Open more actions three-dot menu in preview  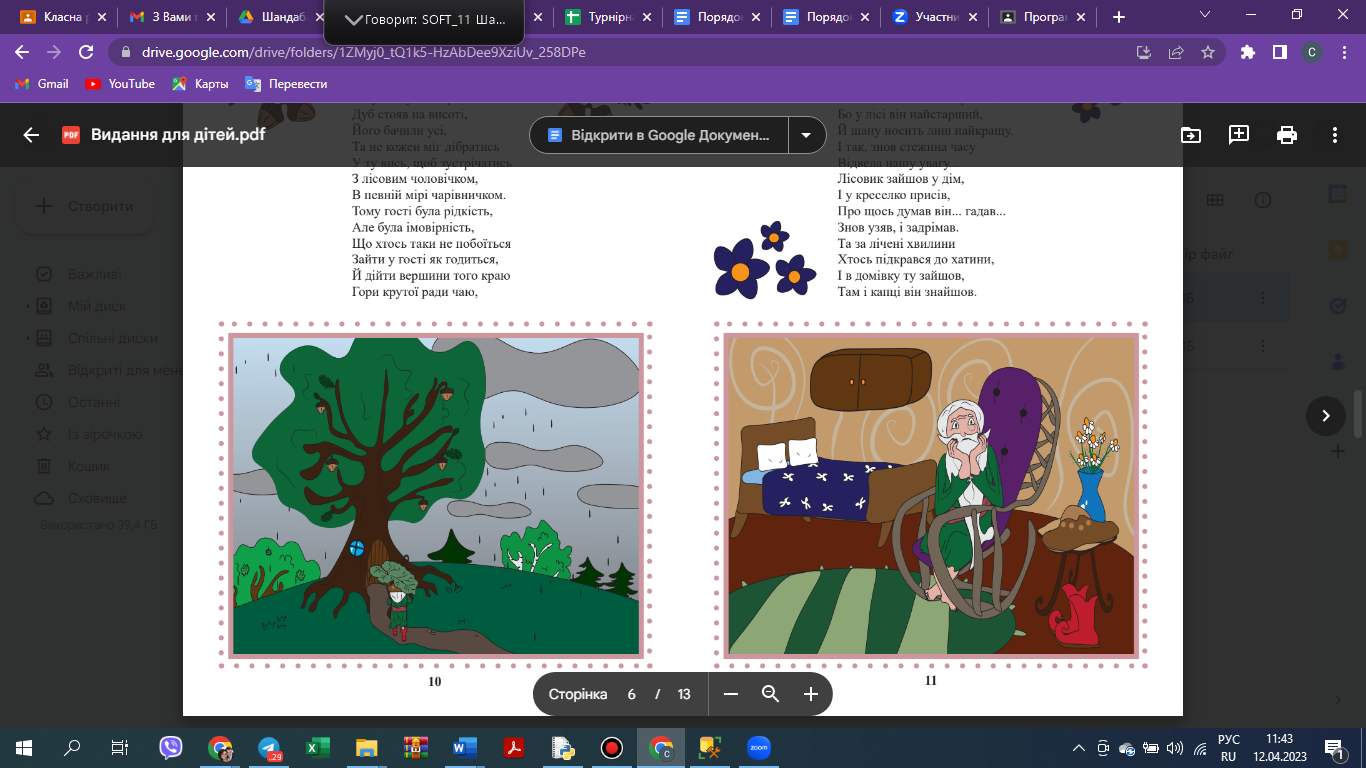1335,135
